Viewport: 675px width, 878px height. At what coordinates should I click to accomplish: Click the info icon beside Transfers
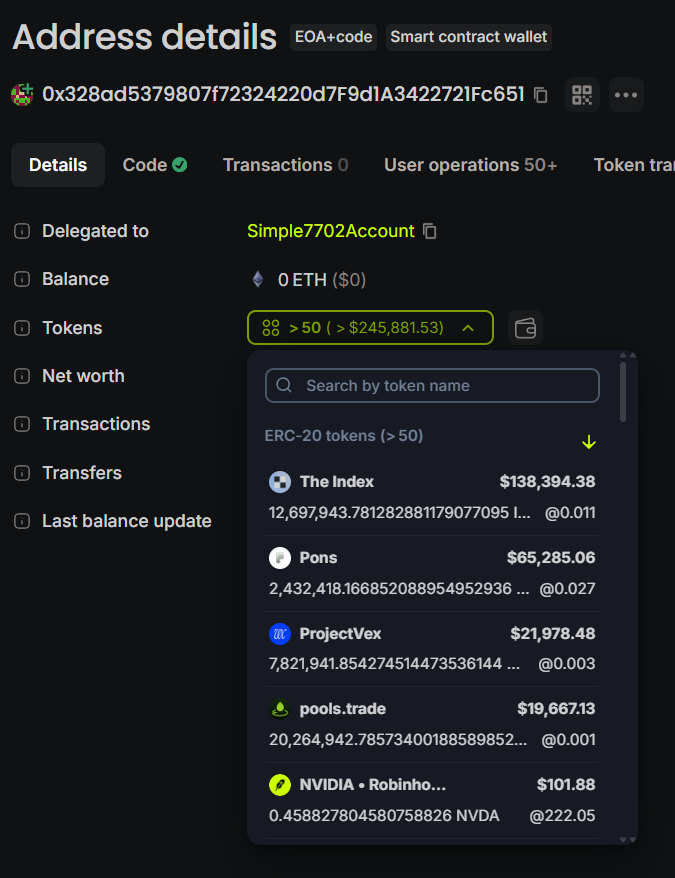(22, 473)
